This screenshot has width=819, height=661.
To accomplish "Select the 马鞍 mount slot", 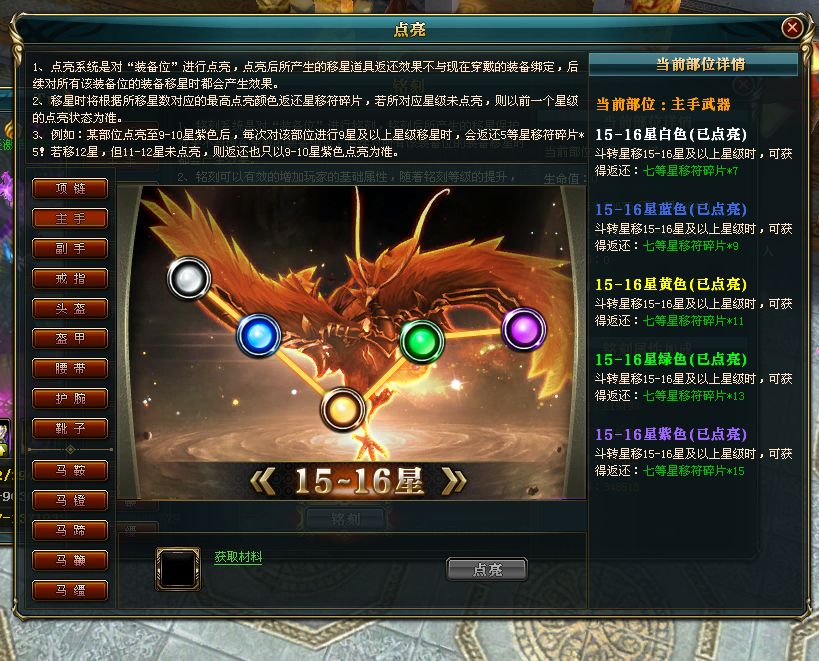I will [x=70, y=470].
